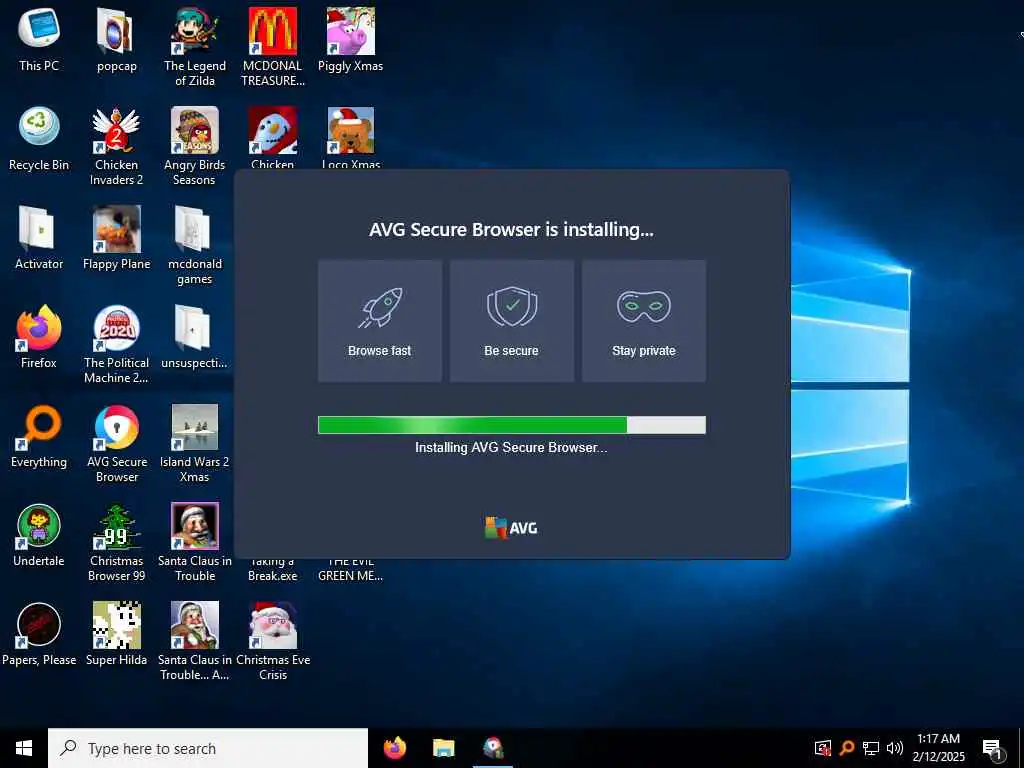Click the 'Type here to search' box
The height and width of the screenshot is (768, 1024).
tap(208, 748)
